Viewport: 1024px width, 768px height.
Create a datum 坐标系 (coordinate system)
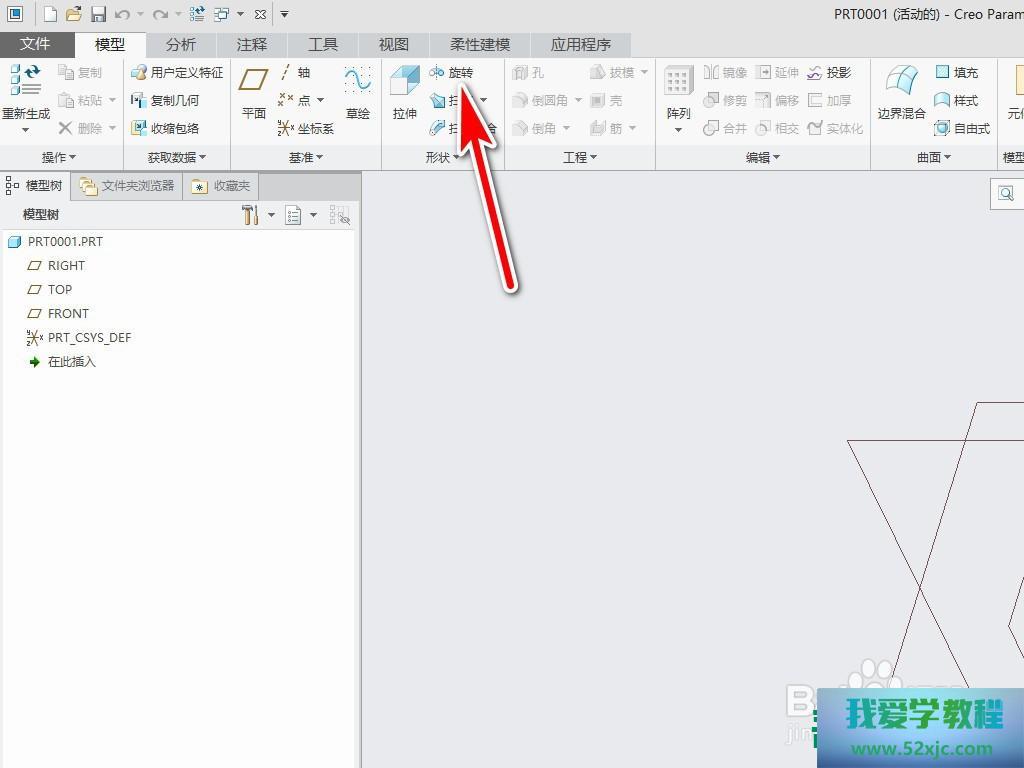(x=306, y=128)
